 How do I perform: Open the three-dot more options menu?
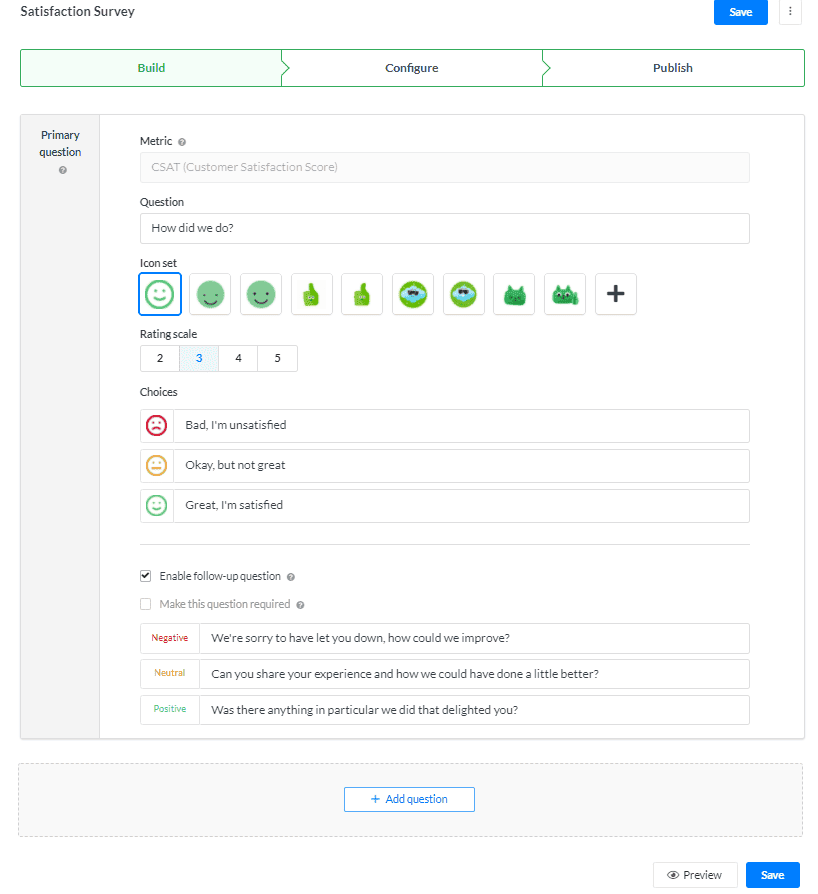[790, 12]
